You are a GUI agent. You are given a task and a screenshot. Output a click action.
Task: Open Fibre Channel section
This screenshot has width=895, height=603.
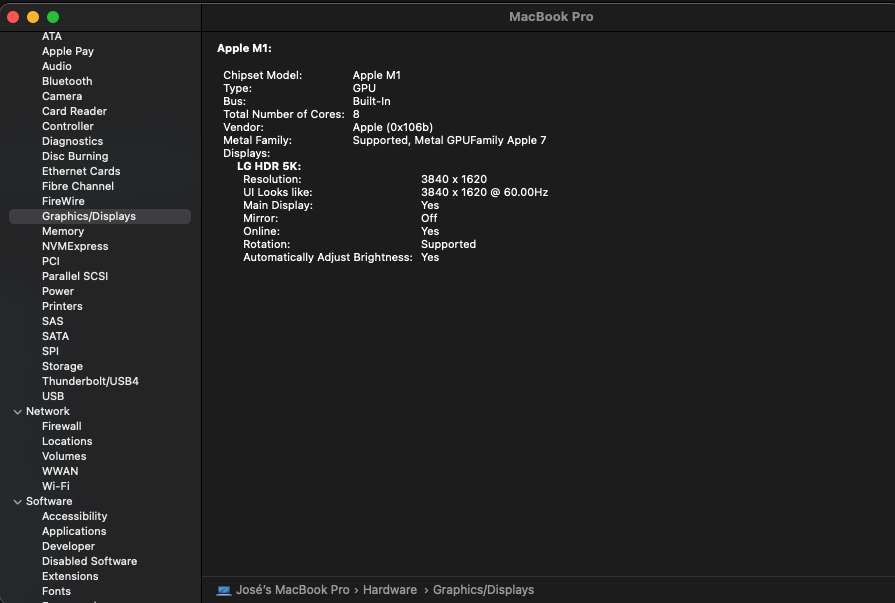[x=78, y=186]
